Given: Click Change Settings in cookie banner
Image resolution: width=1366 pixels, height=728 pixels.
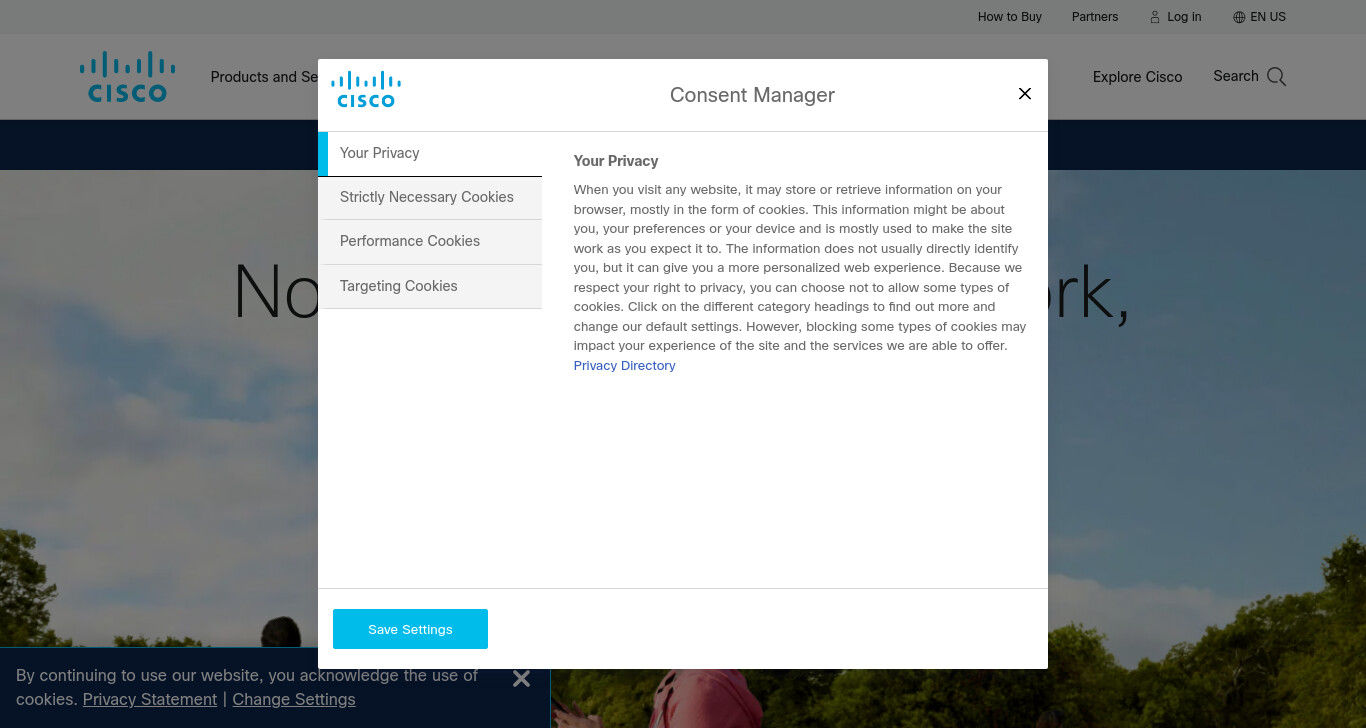Looking at the screenshot, I should (x=294, y=699).
